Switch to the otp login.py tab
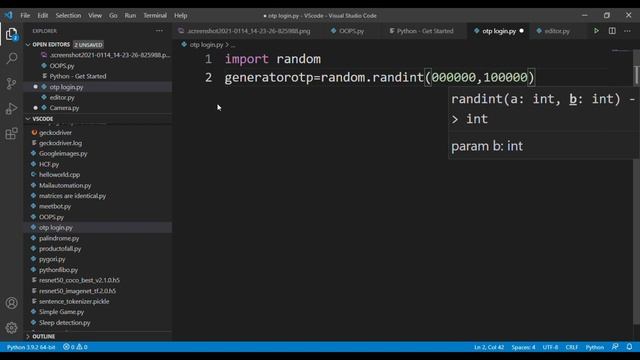Image resolution: width=640 pixels, height=360 pixels. pos(499,31)
